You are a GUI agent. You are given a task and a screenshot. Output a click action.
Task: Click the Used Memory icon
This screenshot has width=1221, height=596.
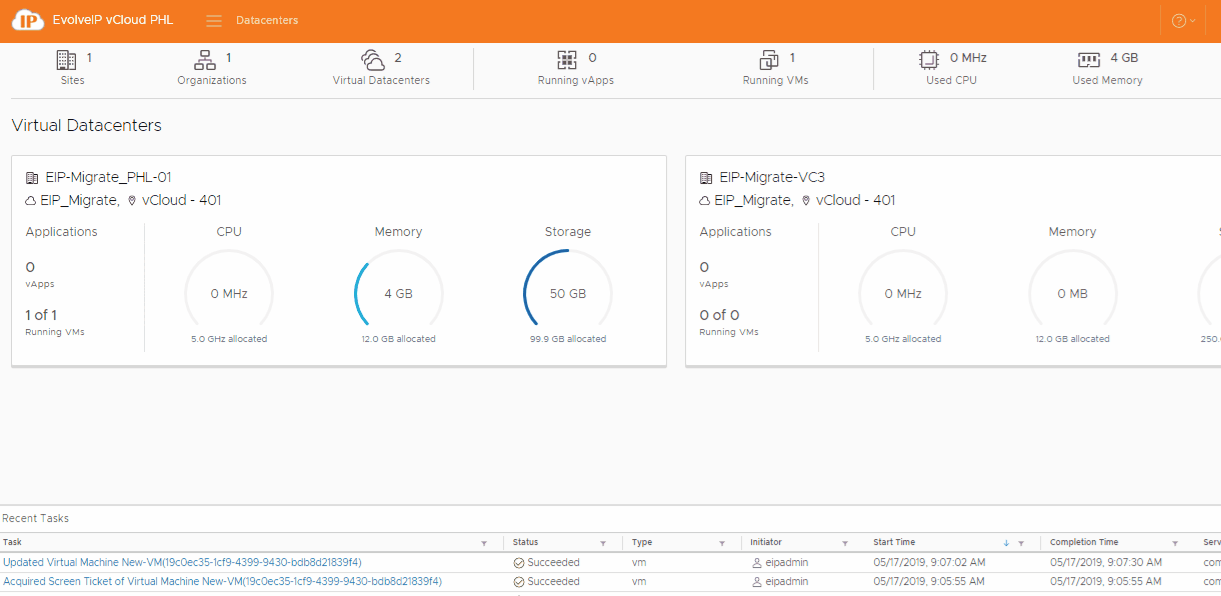(1089, 60)
